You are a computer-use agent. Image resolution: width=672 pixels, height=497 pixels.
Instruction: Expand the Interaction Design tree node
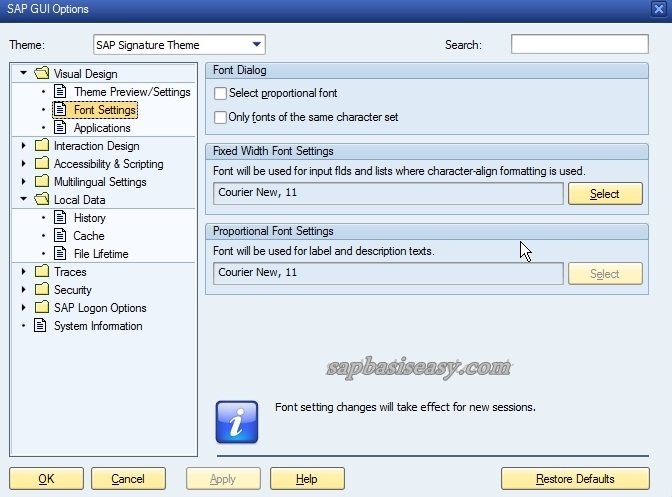click(24, 146)
